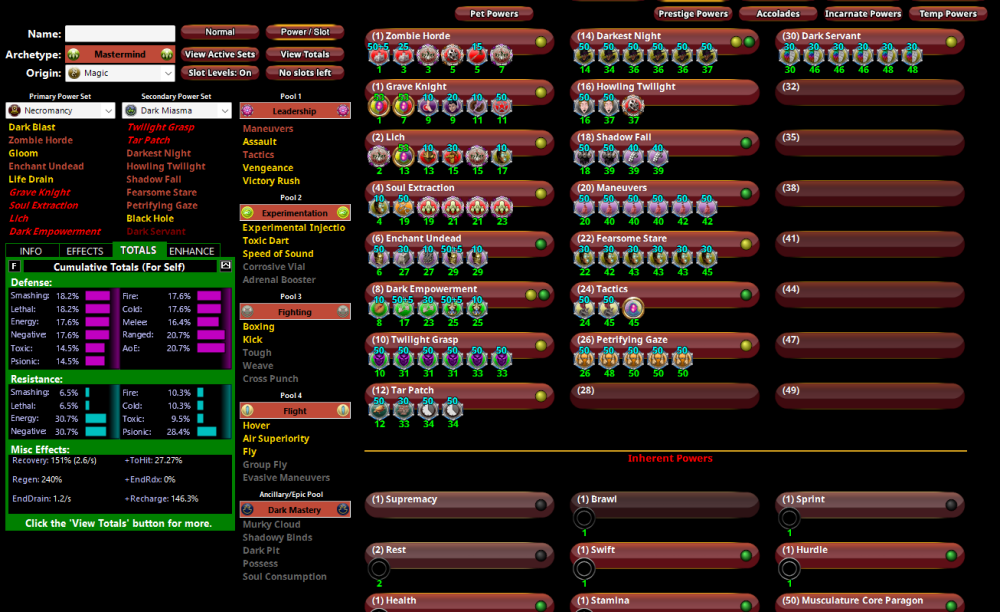Select last enhancement slot in Howling Twilight

pyautogui.click(x=633, y=106)
